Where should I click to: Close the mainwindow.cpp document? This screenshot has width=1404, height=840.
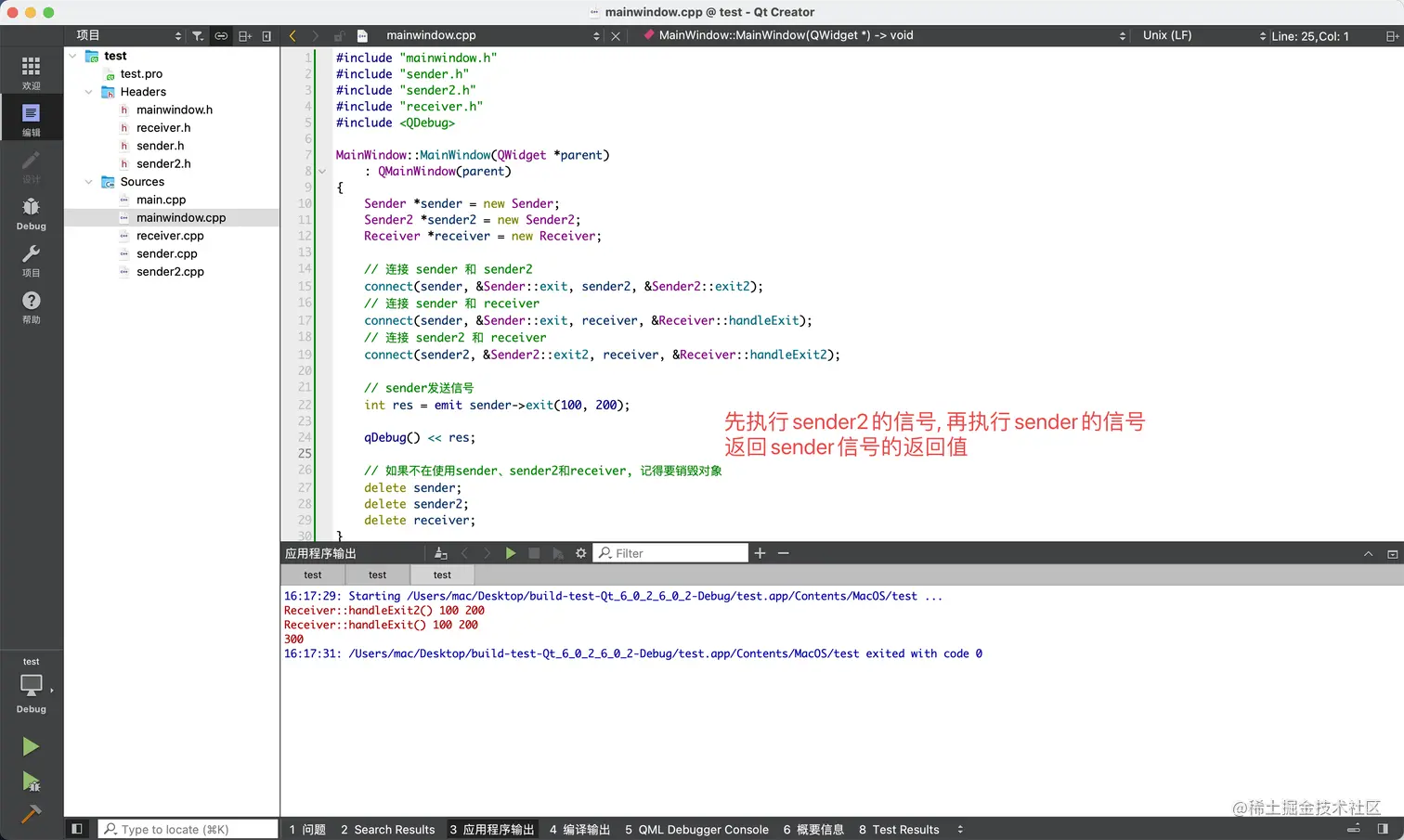(616, 36)
